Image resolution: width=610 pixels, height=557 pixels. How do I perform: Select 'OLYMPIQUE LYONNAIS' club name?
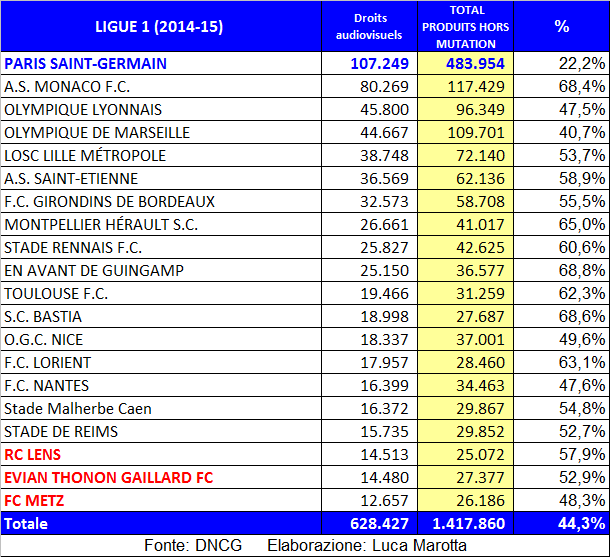[83, 109]
